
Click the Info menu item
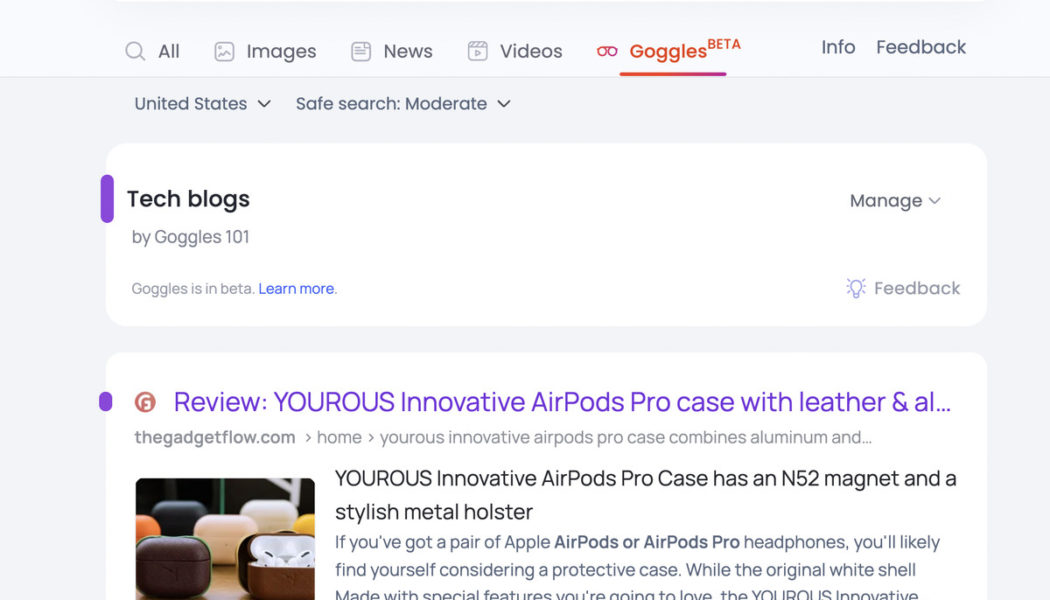837,47
